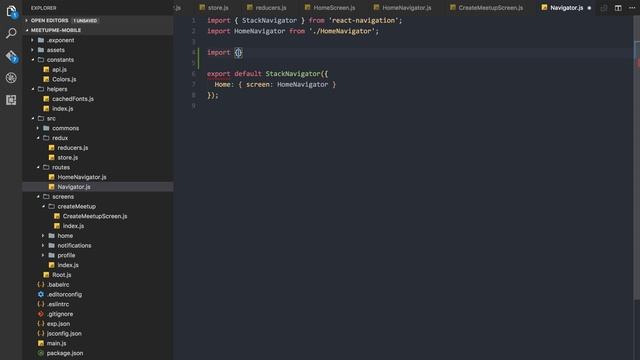Switch to the reducers.js tab

click(x=267, y=8)
